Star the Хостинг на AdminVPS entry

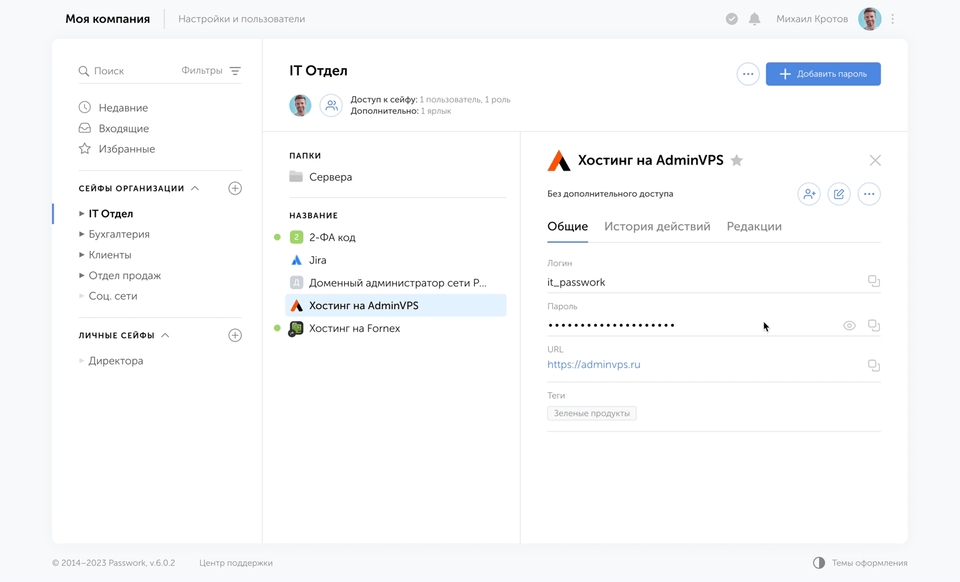coord(737,161)
